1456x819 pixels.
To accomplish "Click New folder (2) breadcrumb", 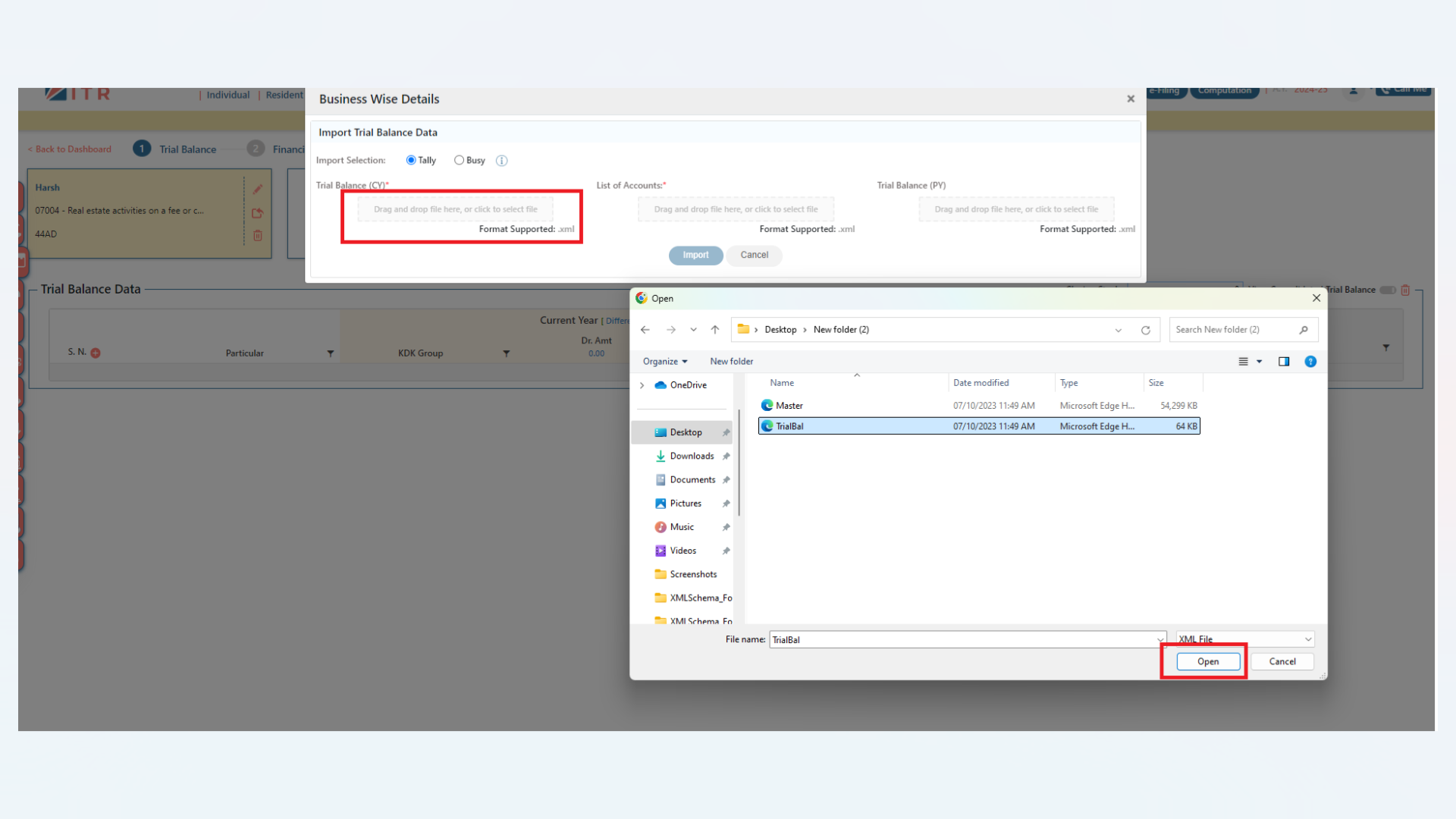I will [x=841, y=330].
